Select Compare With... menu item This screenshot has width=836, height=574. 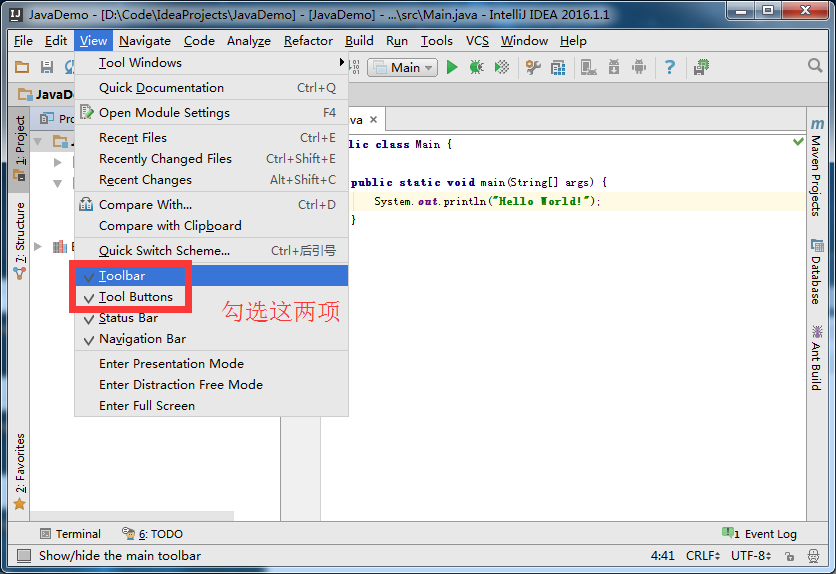pos(211,205)
